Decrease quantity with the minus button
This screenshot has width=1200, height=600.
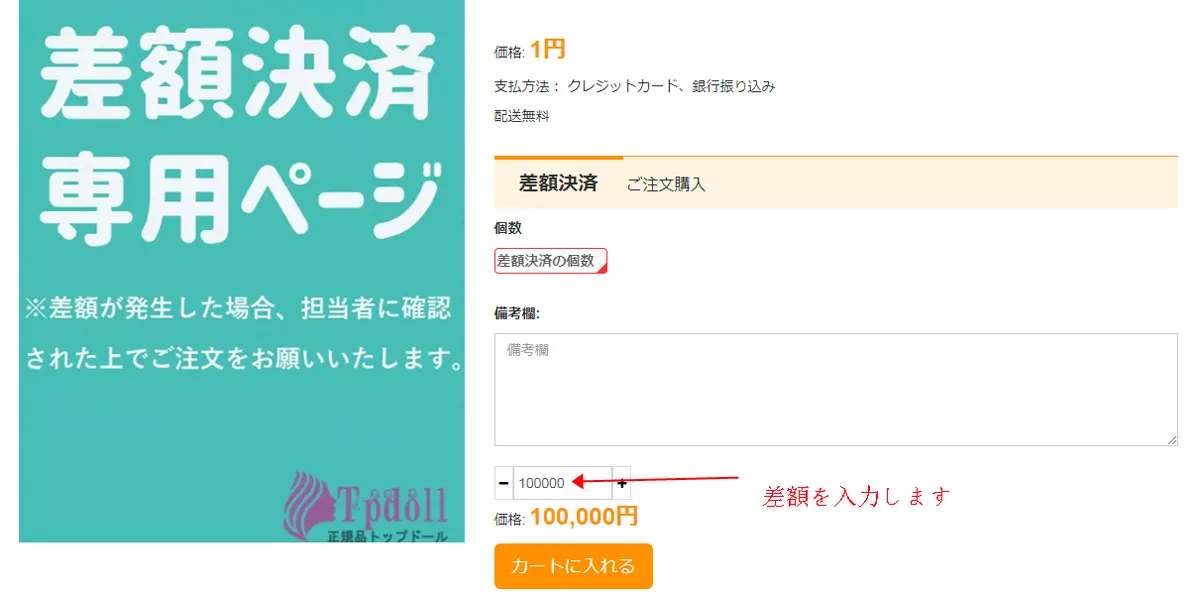pos(503,483)
